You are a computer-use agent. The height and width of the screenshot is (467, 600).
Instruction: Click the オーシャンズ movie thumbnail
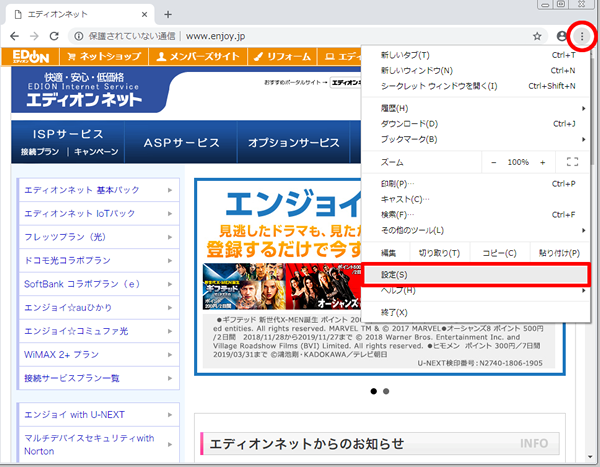[323, 286]
